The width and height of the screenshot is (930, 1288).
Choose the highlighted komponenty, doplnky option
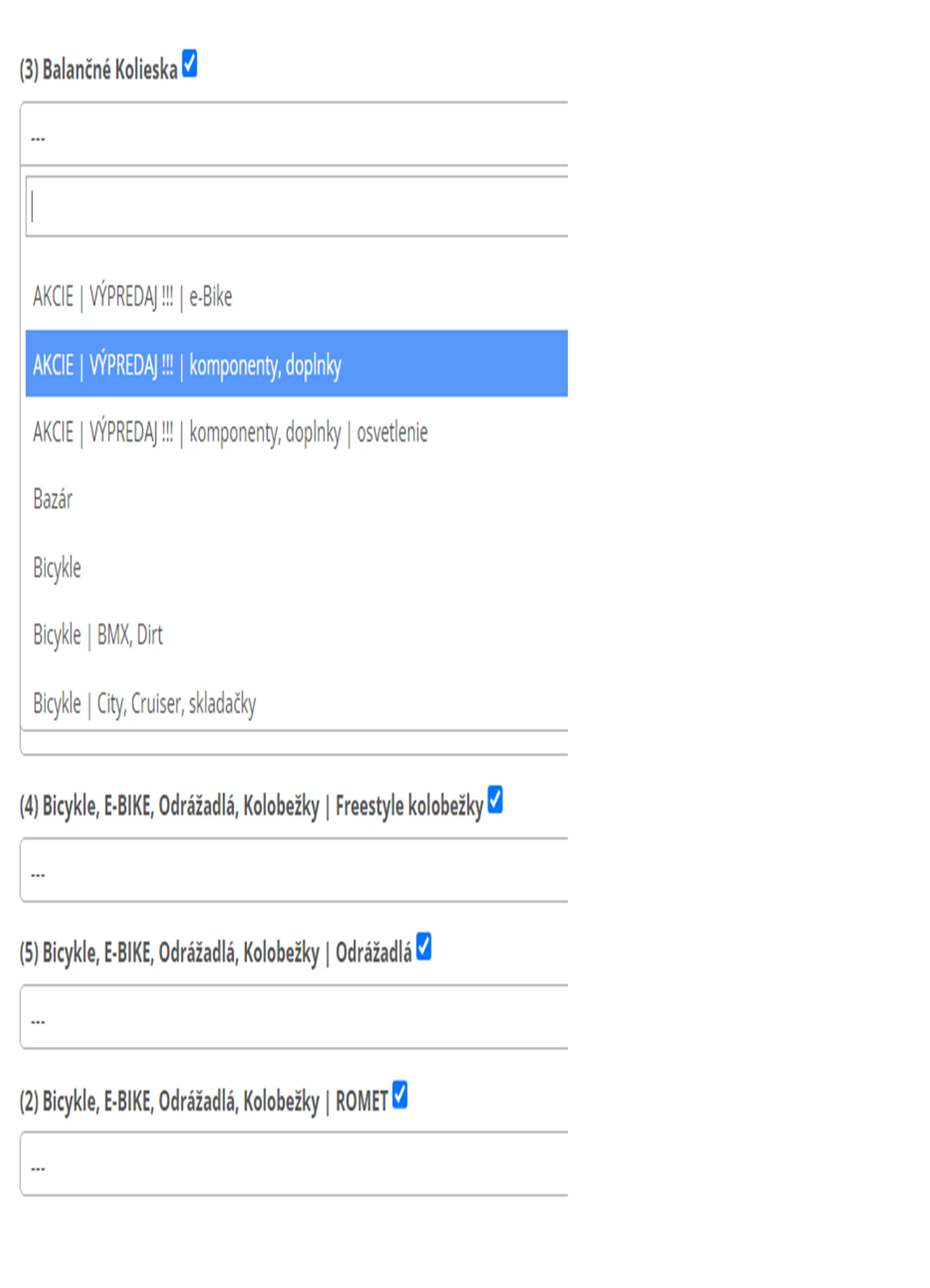coord(187,364)
